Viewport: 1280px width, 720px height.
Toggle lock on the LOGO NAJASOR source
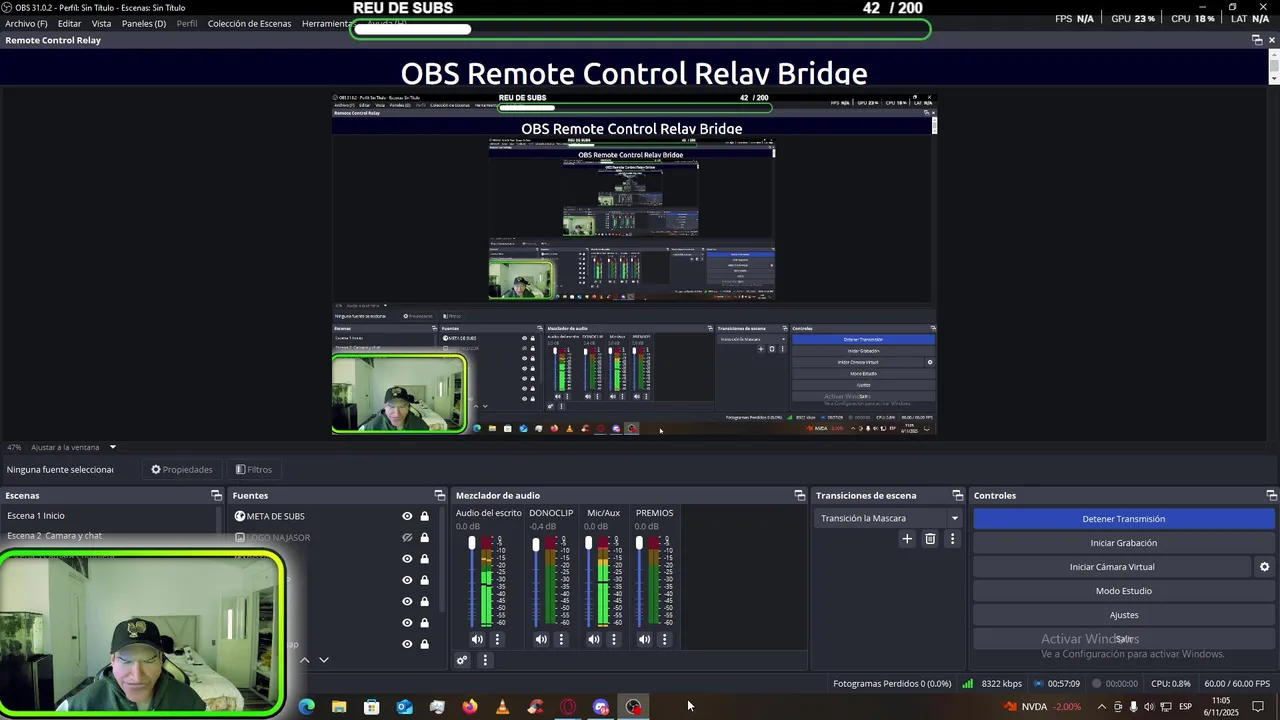pos(424,537)
